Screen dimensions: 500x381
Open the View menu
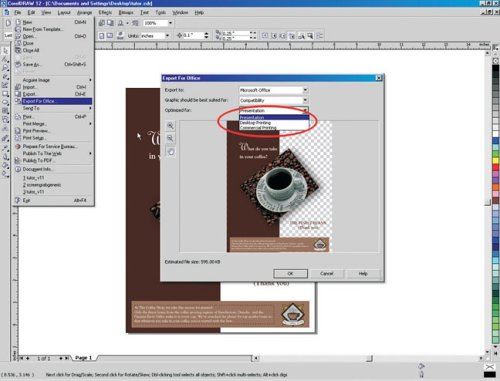pyautogui.click(x=46, y=12)
